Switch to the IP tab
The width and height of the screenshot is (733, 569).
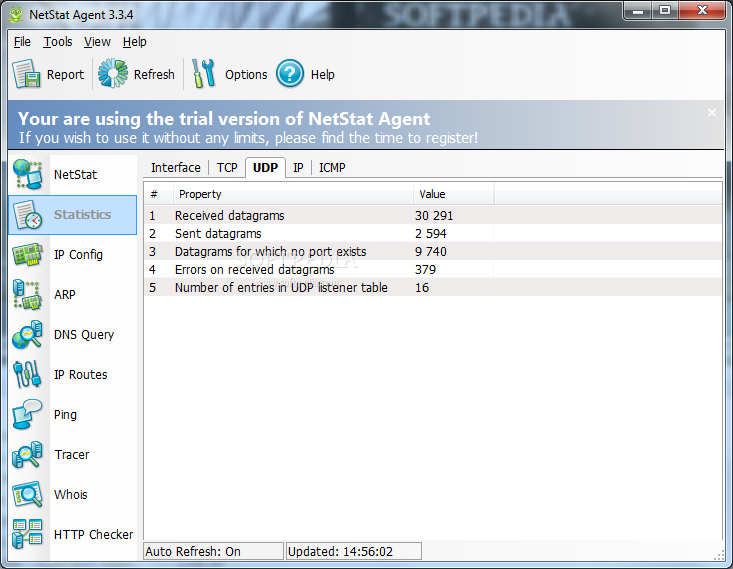pos(298,167)
